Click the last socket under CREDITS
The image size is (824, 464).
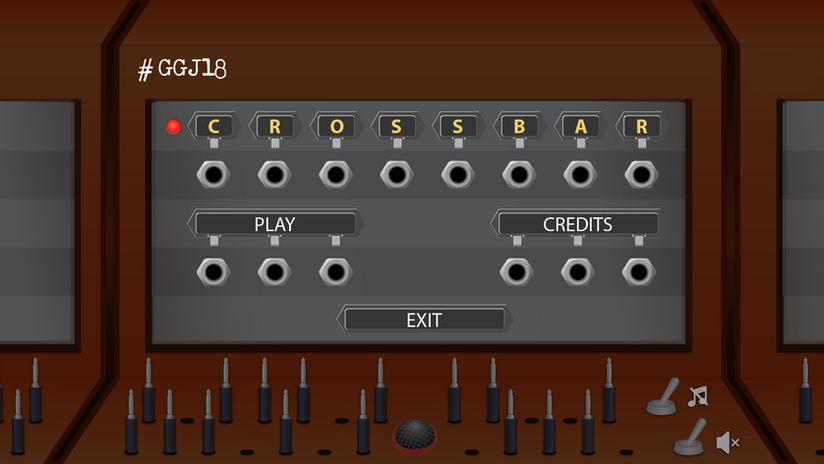[x=638, y=272]
